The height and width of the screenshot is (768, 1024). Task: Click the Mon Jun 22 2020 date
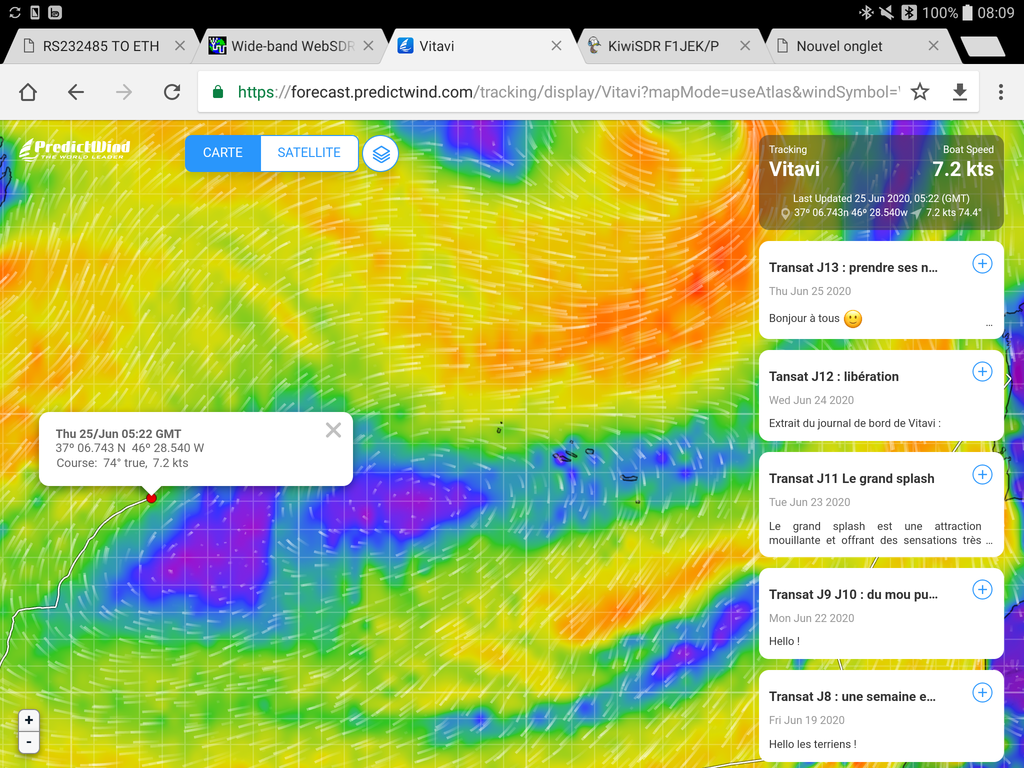(811, 618)
